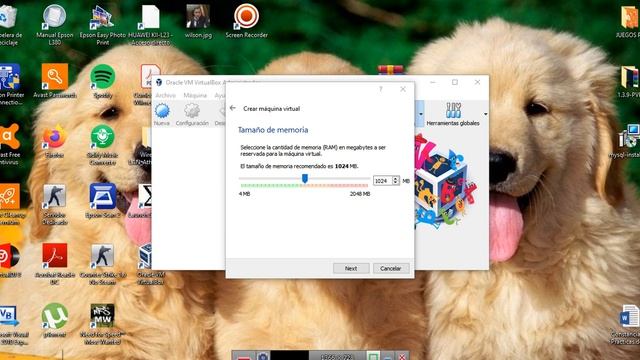Click Herramientas globales in VirtualBox

[x=453, y=114]
